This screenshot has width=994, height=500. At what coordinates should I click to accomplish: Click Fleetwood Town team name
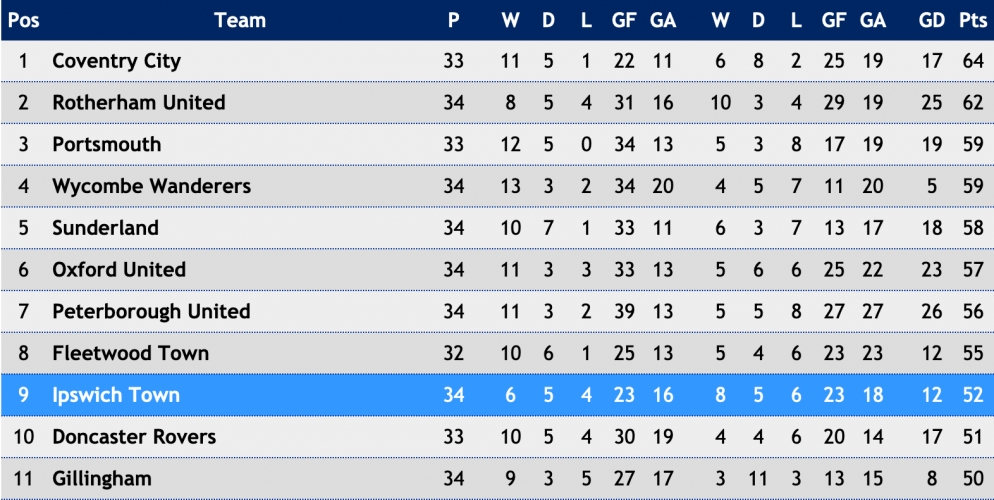pyautogui.click(x=130, y=353)
